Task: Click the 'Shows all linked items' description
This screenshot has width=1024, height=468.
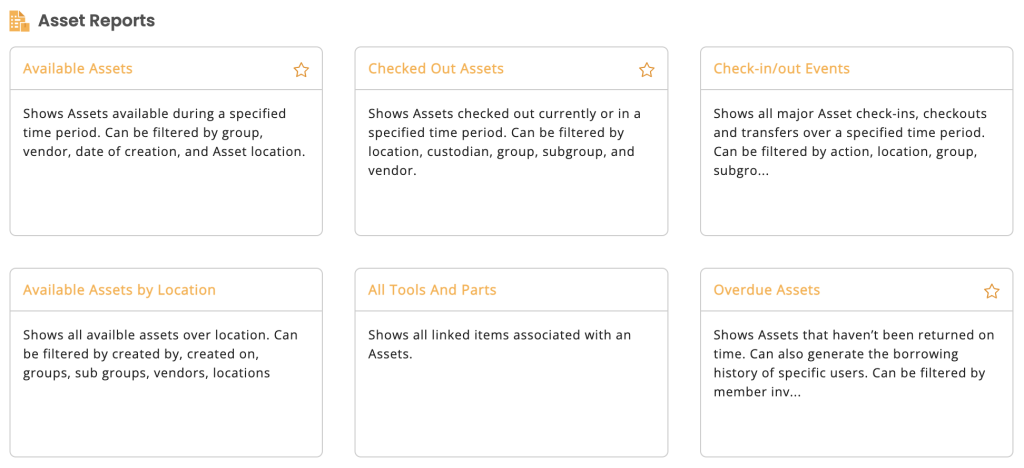Action: tap(500, 345)
